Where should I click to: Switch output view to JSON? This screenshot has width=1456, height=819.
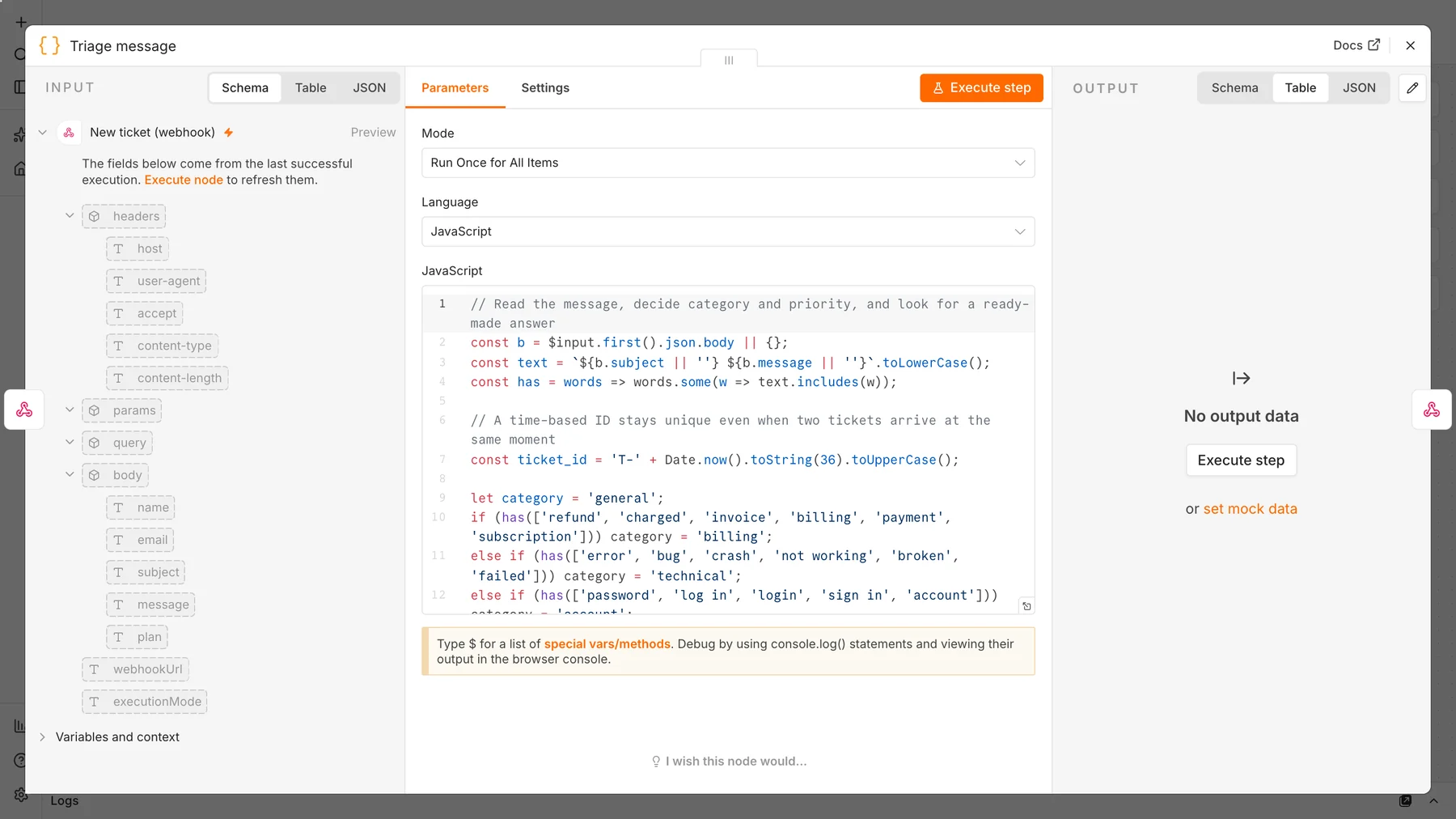coord(1359,87)
